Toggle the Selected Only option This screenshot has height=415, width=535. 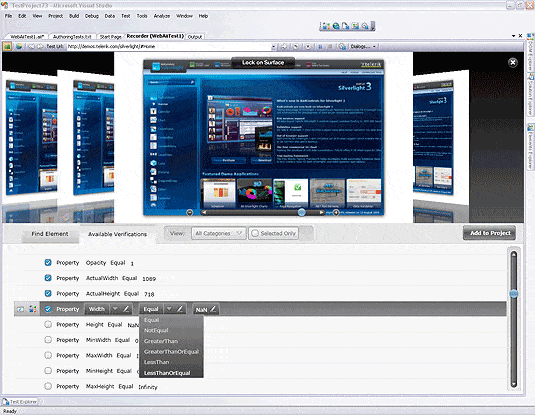pyautogui.click(x=274, y=233)
